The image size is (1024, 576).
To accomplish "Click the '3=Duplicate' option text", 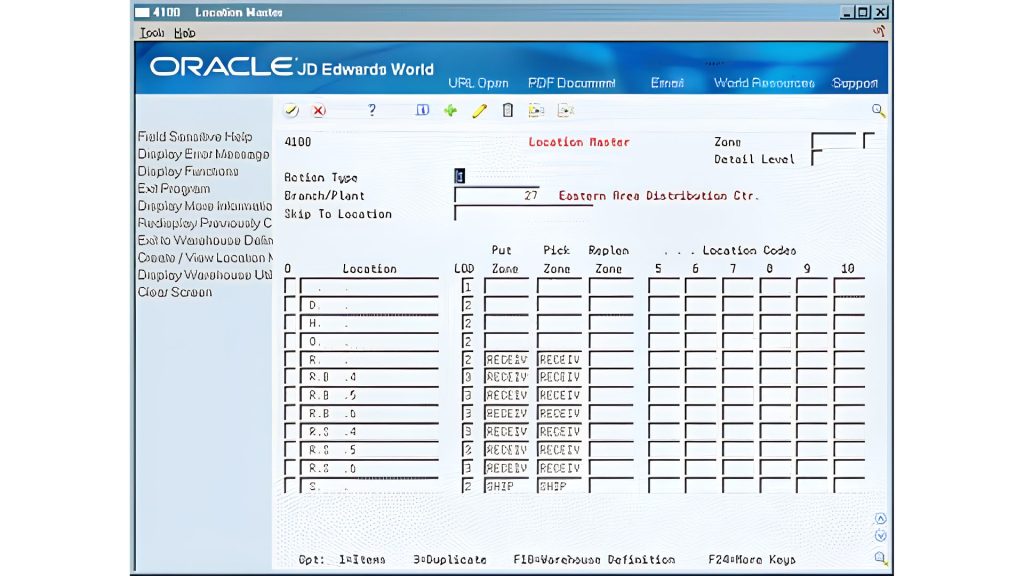I will point(450,560).
